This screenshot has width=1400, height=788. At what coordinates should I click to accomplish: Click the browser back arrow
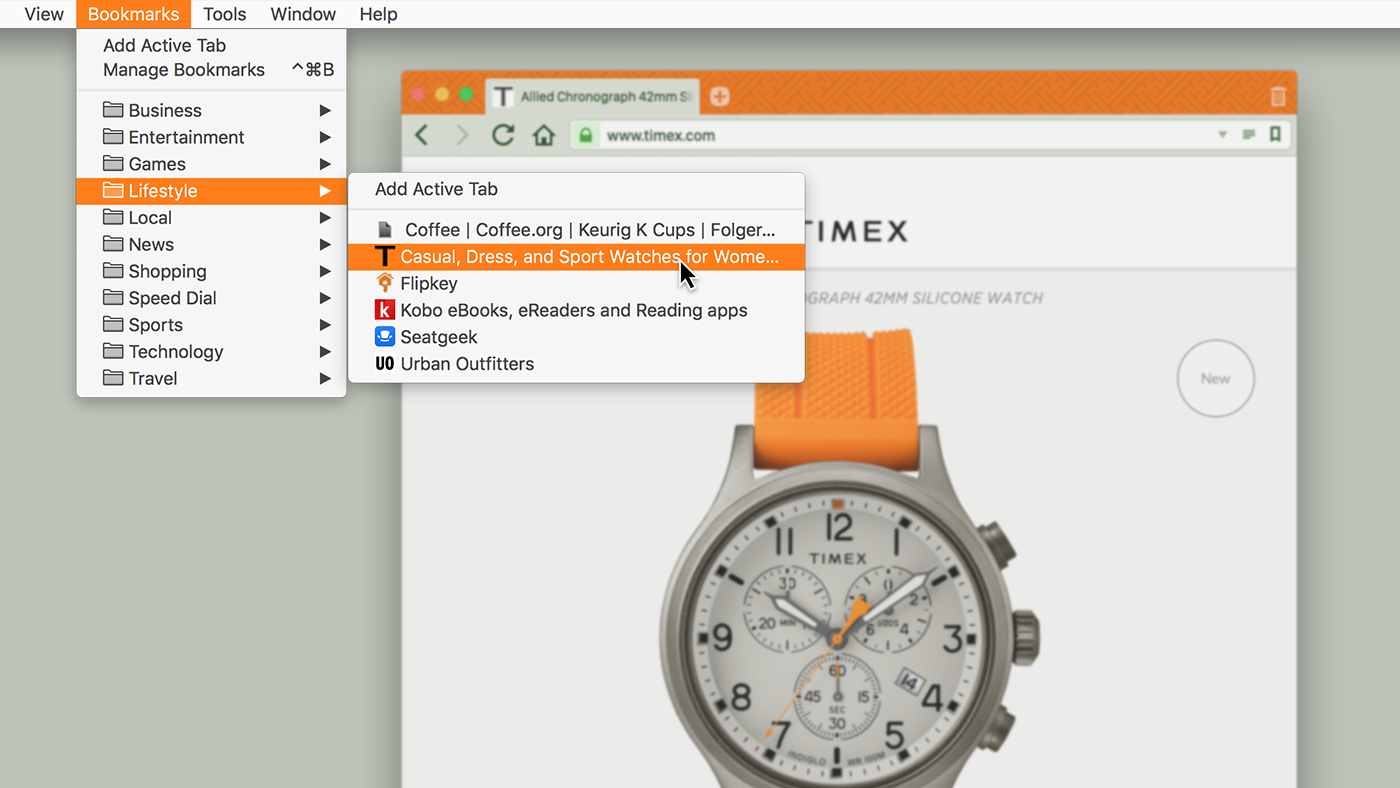[422, 135]
